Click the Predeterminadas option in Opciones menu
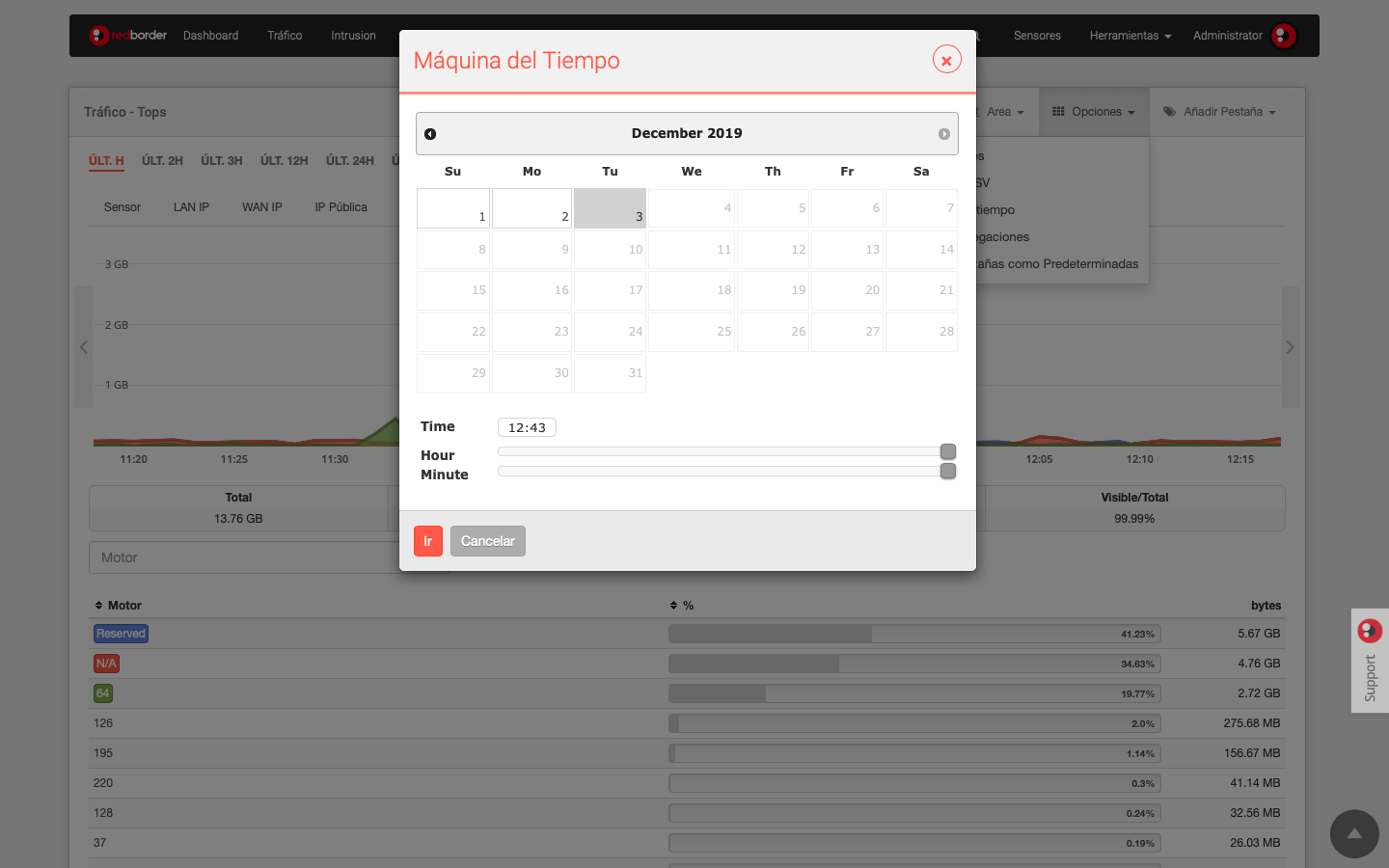 [1056, 264]
